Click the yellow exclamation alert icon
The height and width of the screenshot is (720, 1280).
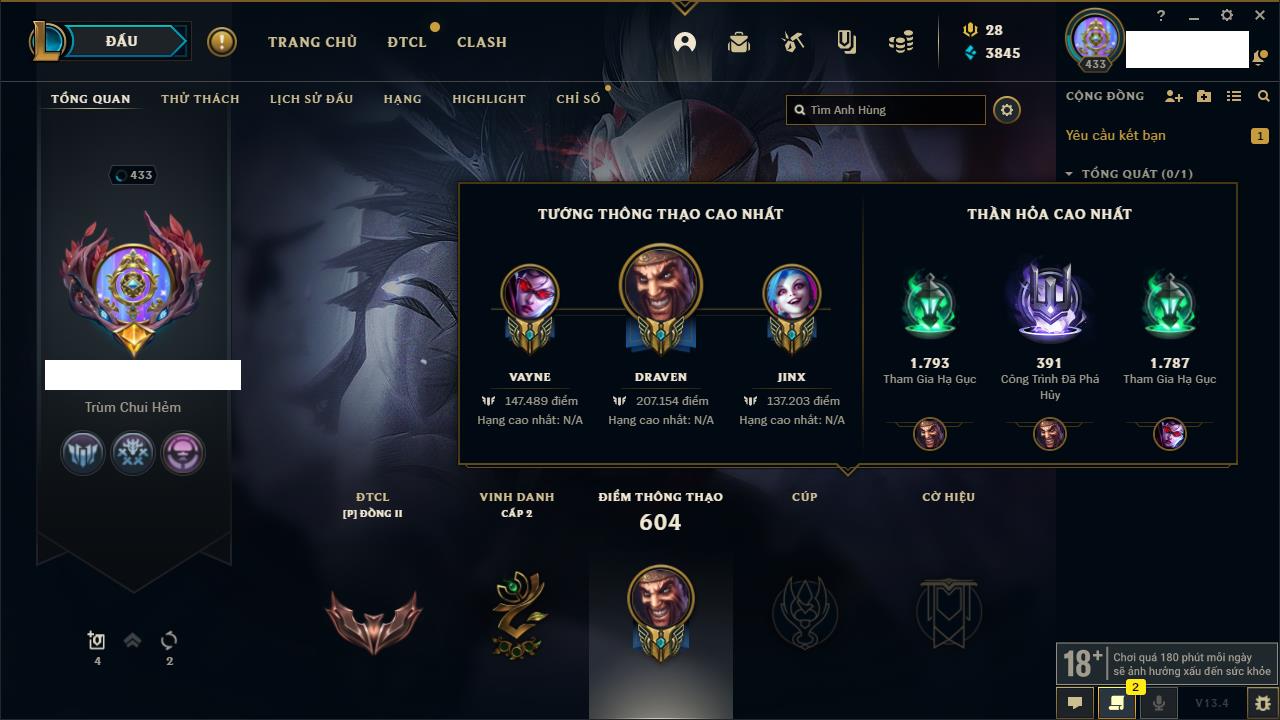click(222, 42)
